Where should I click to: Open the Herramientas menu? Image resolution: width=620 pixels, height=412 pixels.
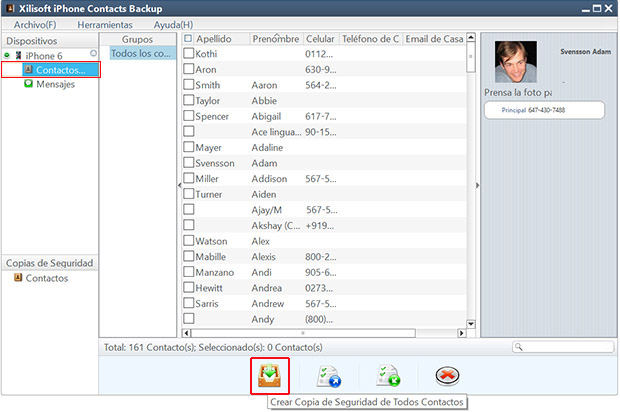pyautogui.click(x=105, y=25)
